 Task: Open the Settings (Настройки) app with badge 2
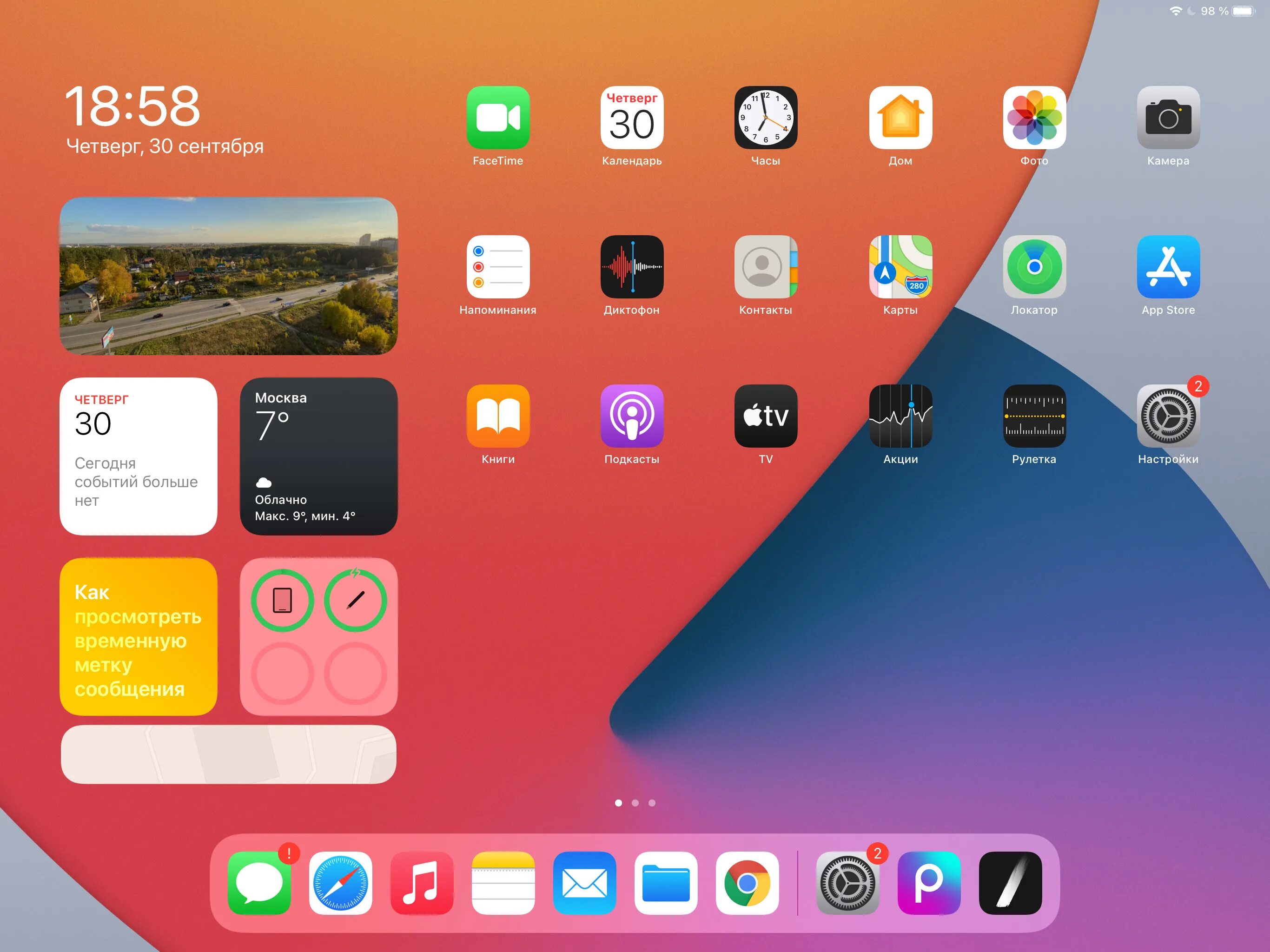pos(1168,416)
